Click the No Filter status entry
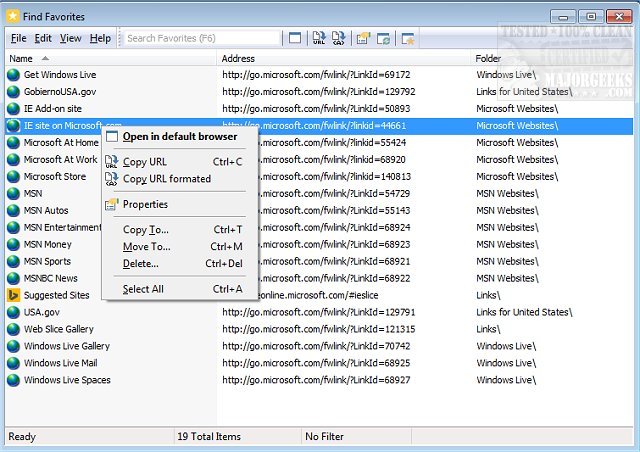Viewport: 640px width, 452px height. (324, 436)
